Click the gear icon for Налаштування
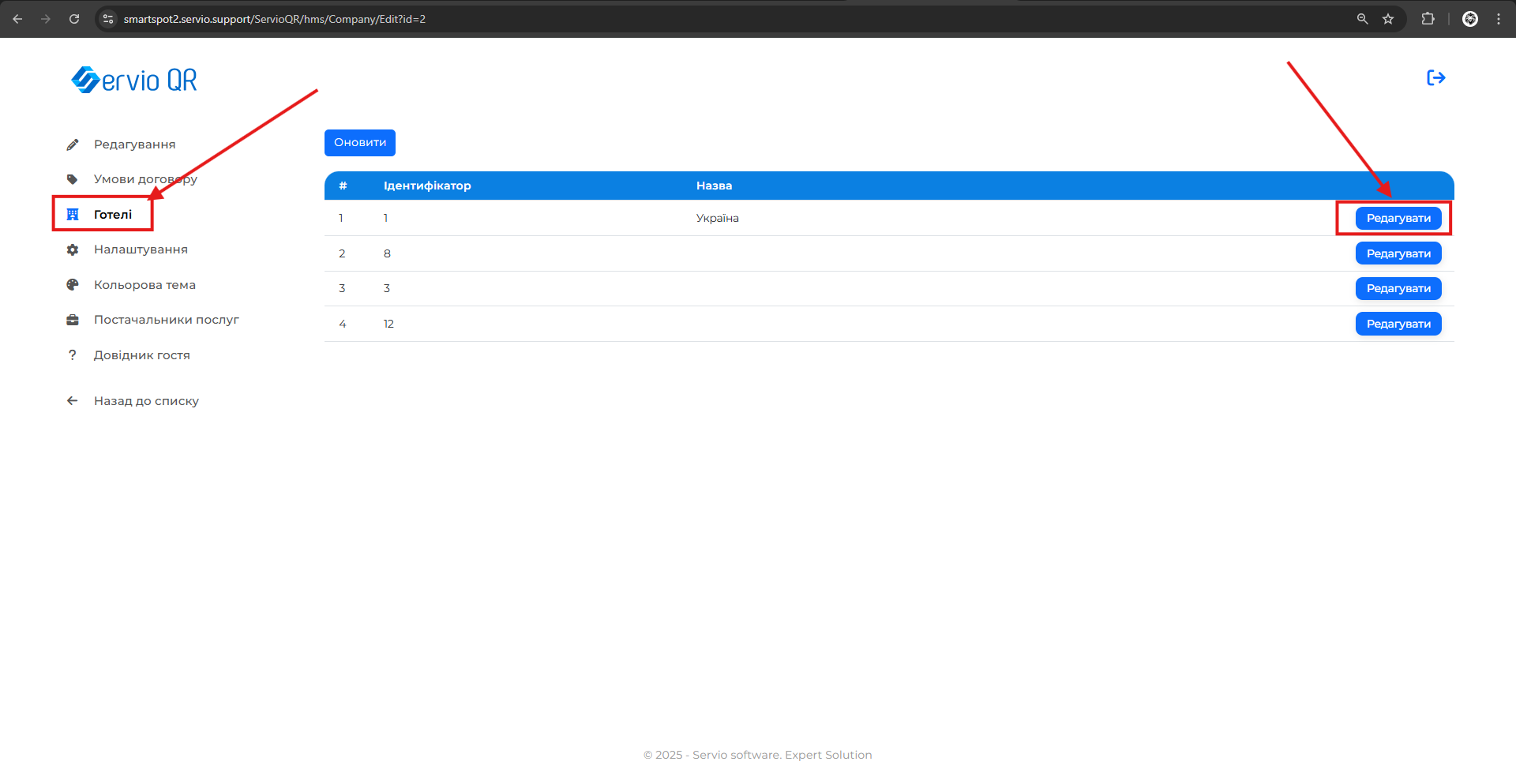 click(73, 249)
